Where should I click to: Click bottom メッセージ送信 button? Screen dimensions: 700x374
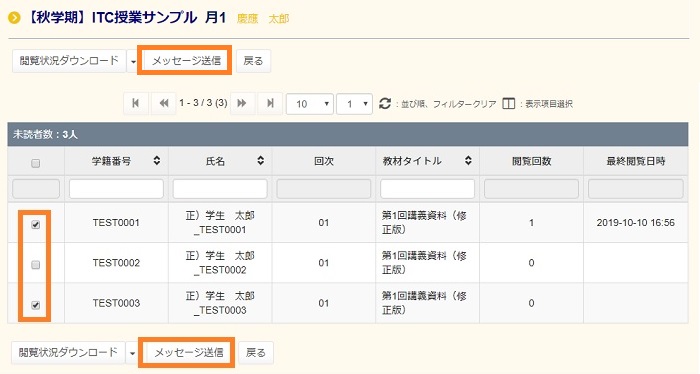click(188, 353)
